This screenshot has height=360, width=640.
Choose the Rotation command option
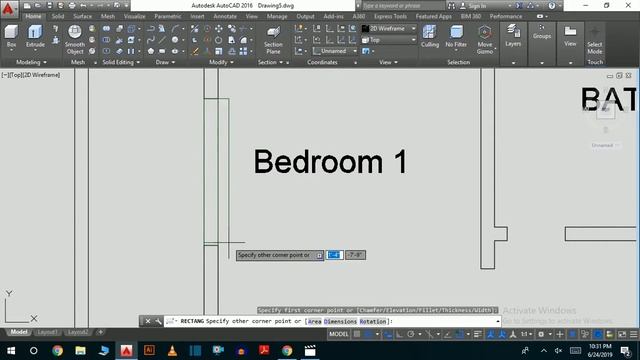[373, 321]
